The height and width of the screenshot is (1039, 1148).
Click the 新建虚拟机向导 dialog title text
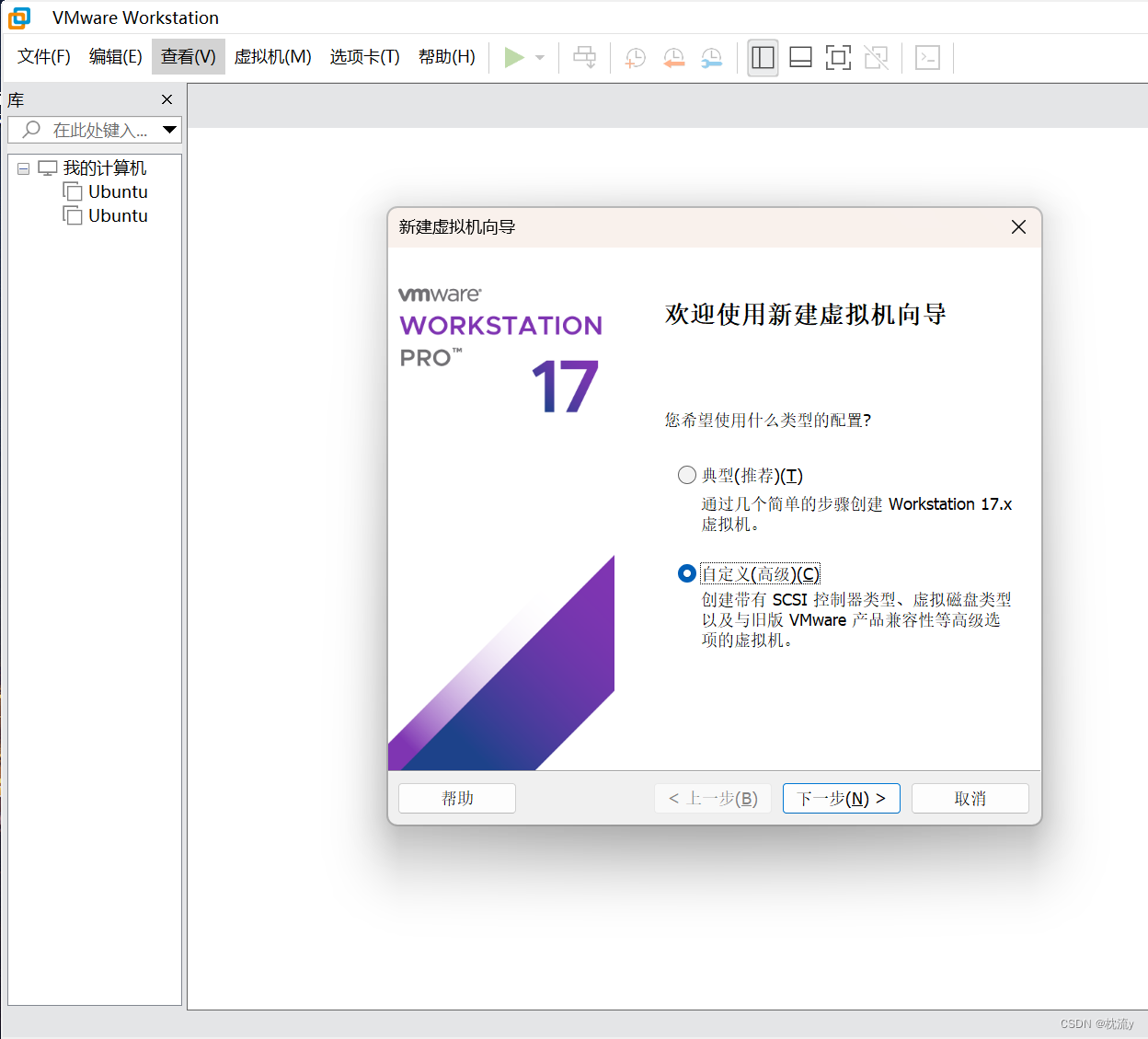pyautogui.click(x=457, y=226)
